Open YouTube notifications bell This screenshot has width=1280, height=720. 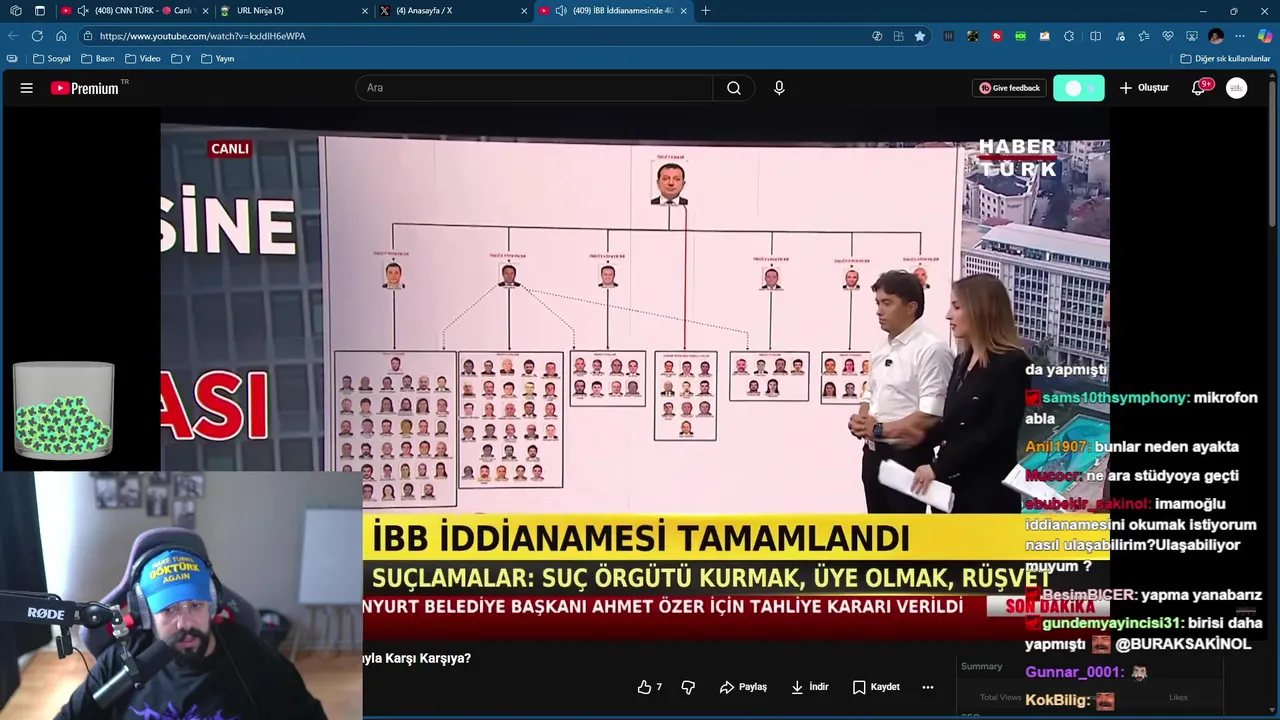tap(1198, 88)
